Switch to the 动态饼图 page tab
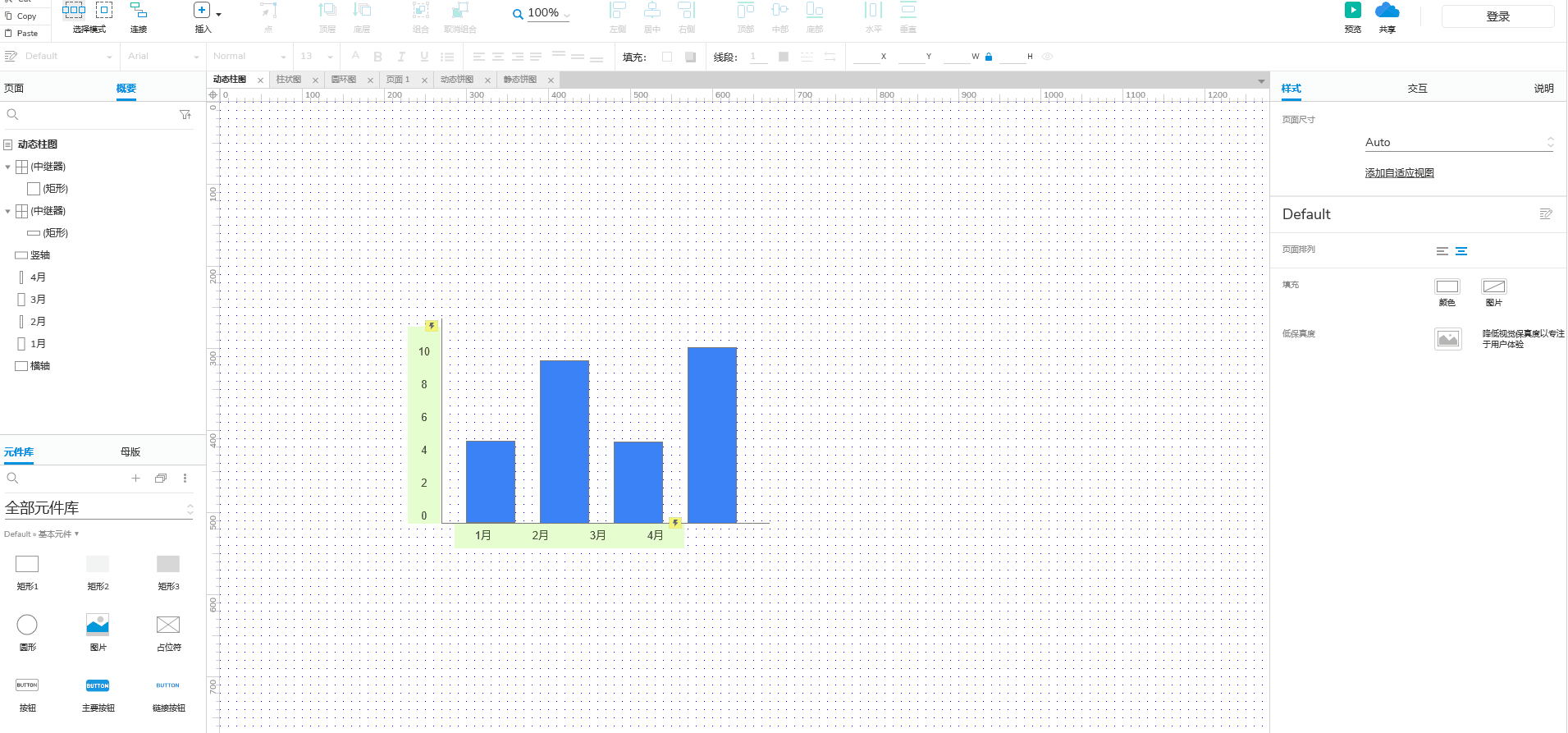The height and width of the screenshot is (733, 1568). pos(457,80)
